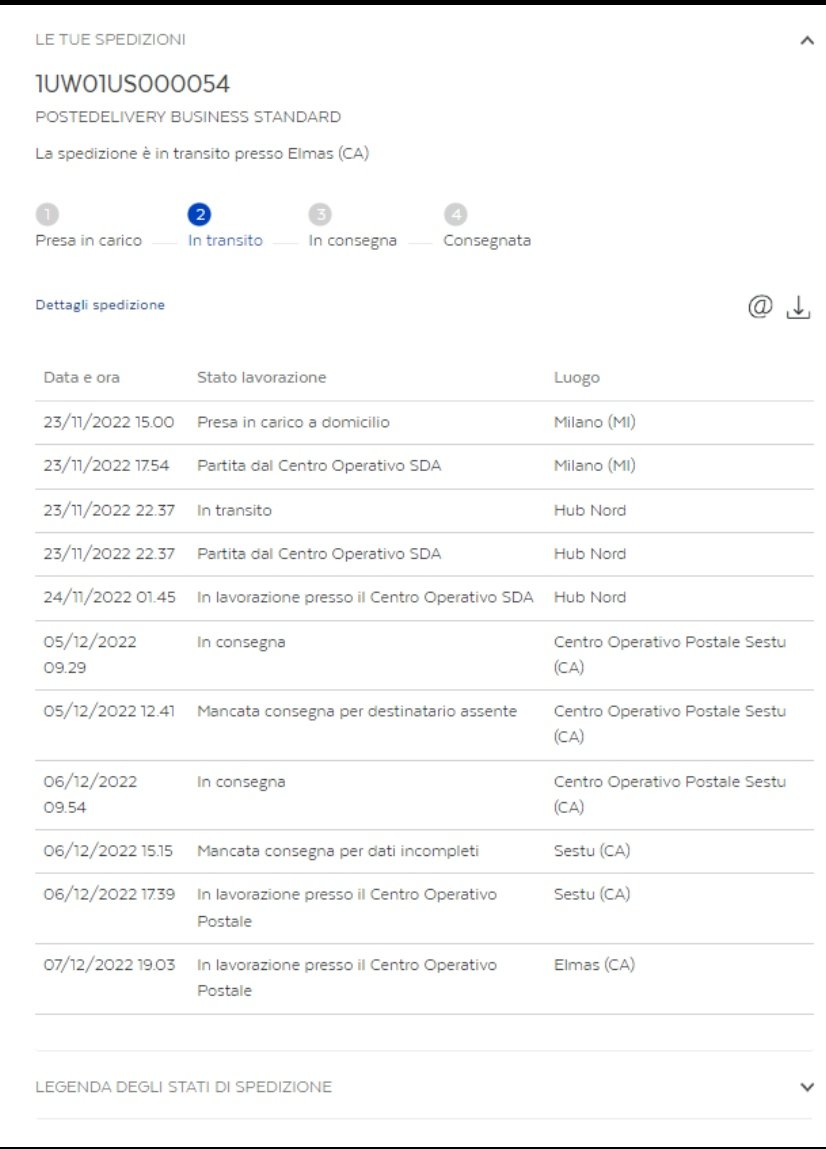This screenshot has height=1149, width=826.
Task: Click date 06/12/2022 09.54 cell
Action: [x=89, y=794]
